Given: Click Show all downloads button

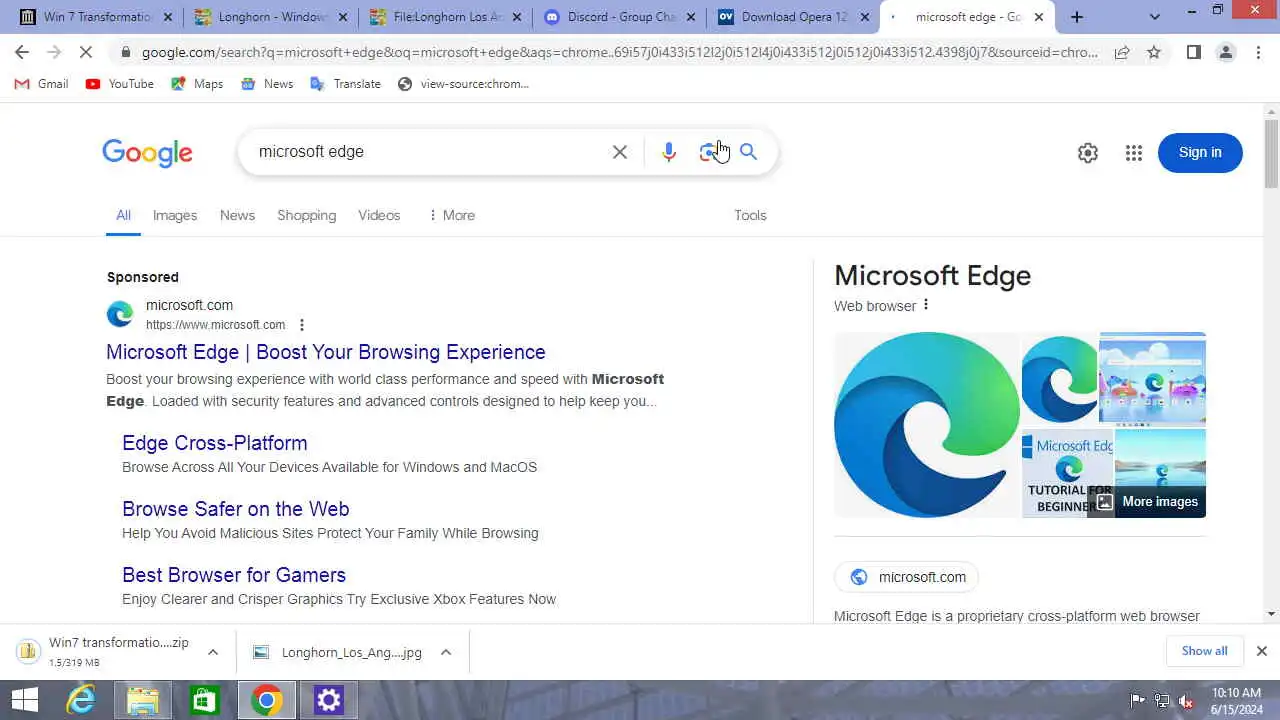Looking at the screenshot, I should coord(1205,651).
